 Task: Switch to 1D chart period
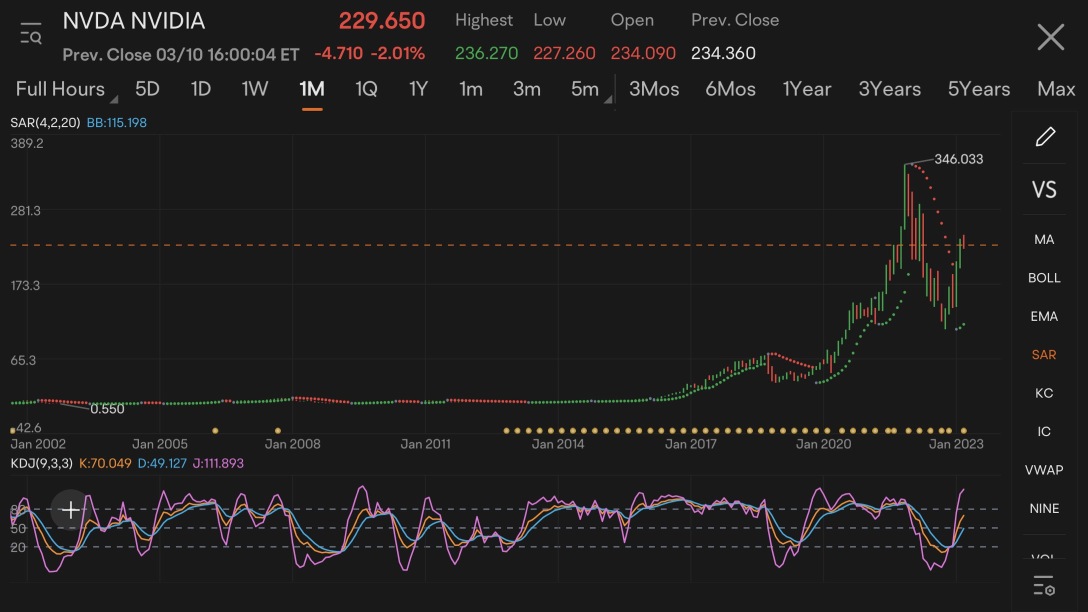tap(201, 89)
